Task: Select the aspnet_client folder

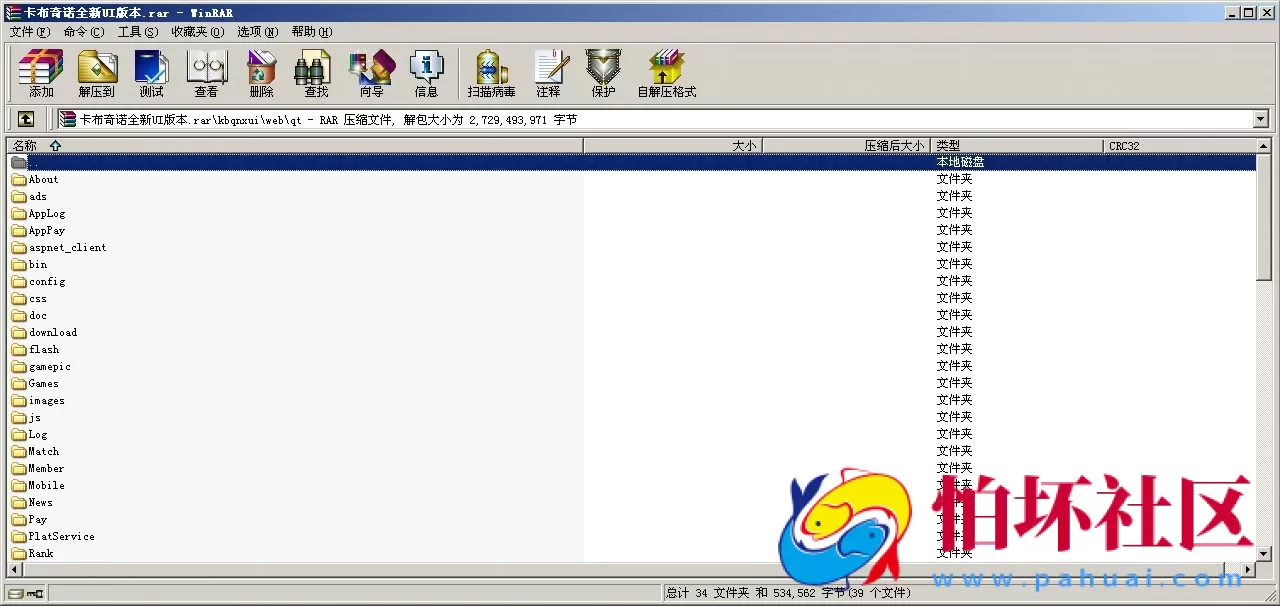Action: 67,247
